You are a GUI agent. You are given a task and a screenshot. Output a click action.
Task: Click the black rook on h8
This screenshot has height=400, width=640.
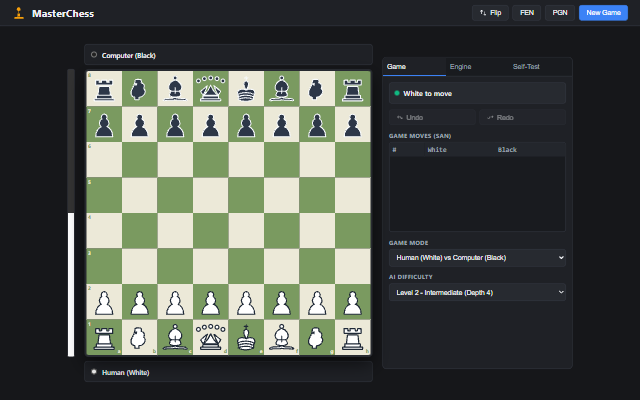(353, 89)
